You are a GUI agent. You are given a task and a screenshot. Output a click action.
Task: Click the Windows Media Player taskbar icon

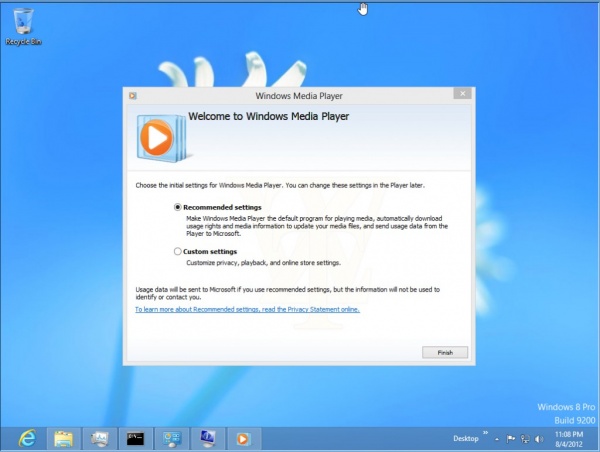[243, 439]
